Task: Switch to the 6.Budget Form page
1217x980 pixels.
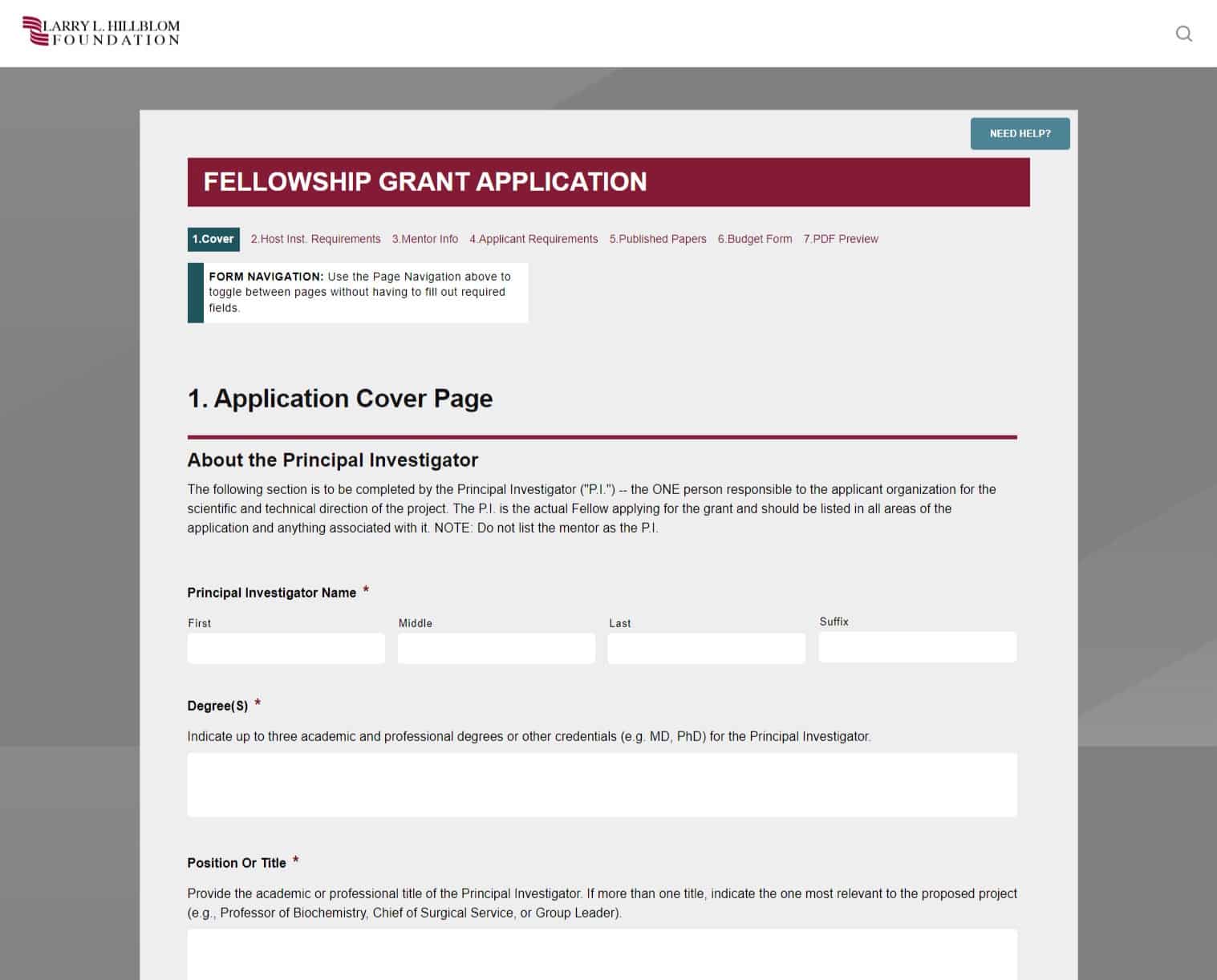Action: point(754,238)
